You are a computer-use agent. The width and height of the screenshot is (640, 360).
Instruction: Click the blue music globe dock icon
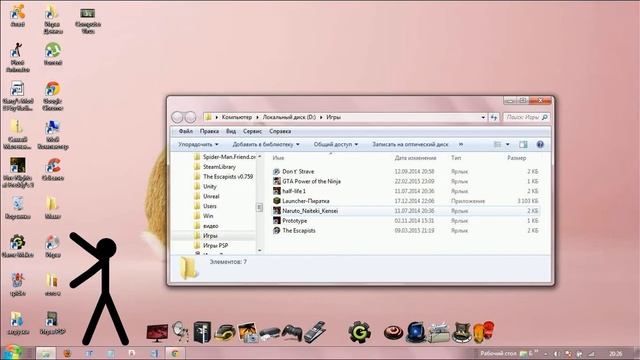[416, 332]
